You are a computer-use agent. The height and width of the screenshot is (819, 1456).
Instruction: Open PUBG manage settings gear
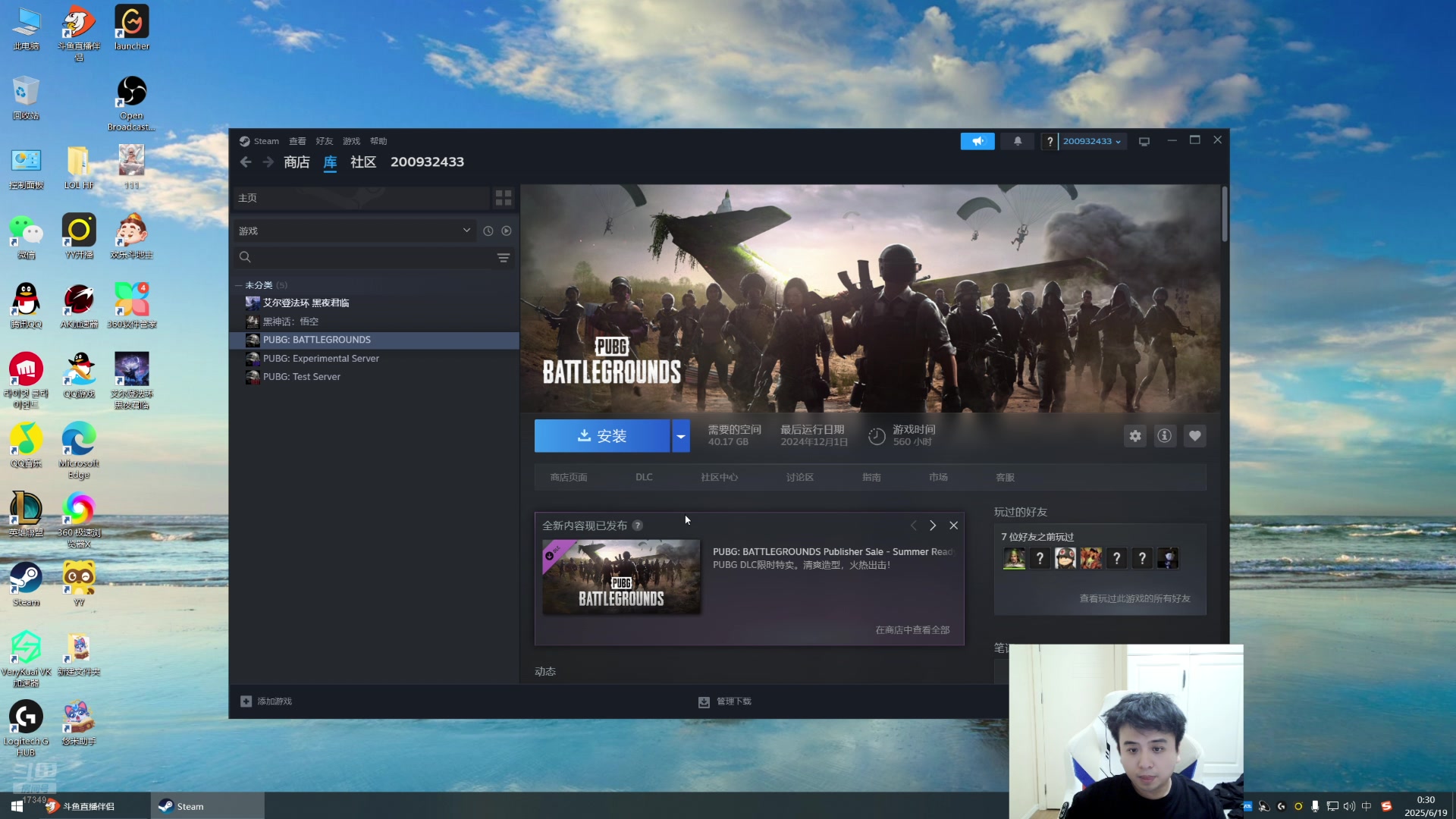(1135, 436)
